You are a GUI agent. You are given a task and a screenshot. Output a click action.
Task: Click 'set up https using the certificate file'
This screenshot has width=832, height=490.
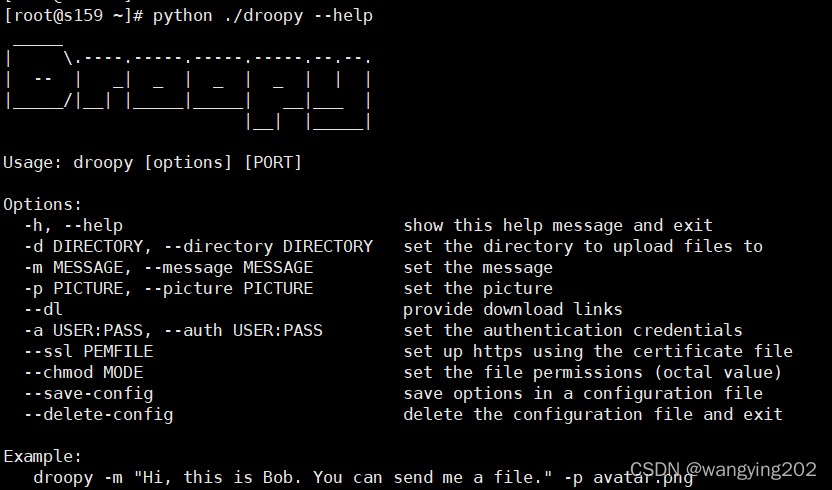point(597,351)
